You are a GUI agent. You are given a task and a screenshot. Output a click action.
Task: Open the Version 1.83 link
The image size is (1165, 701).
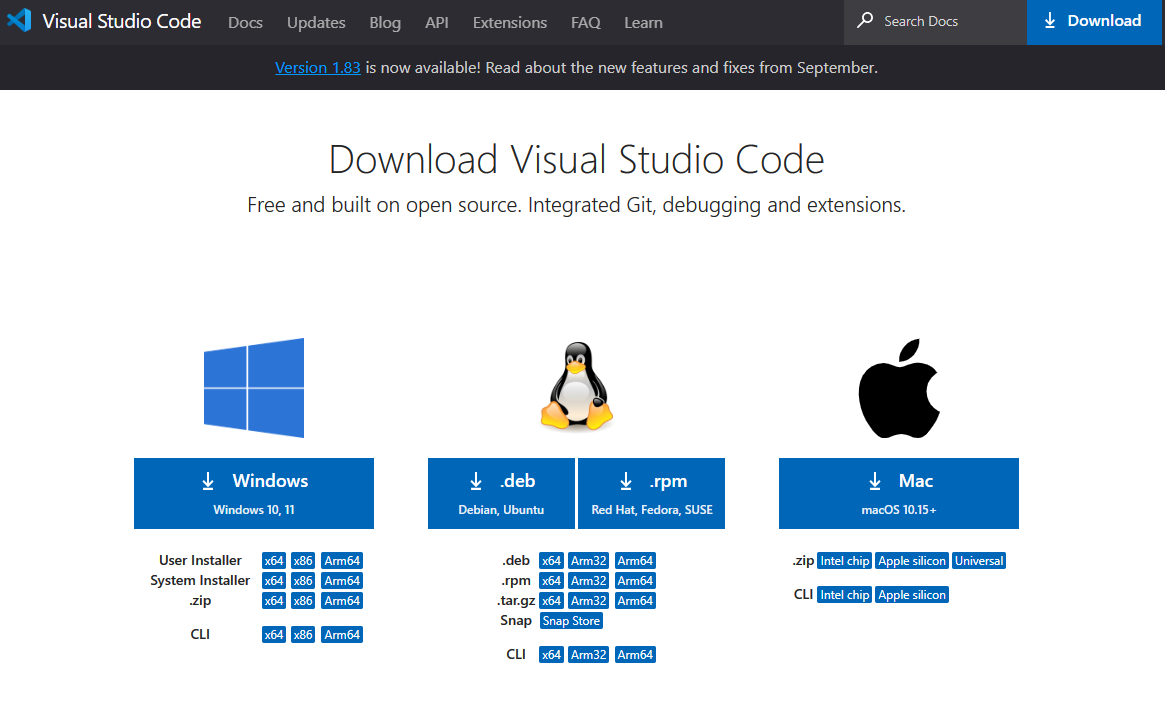[317, 68]
